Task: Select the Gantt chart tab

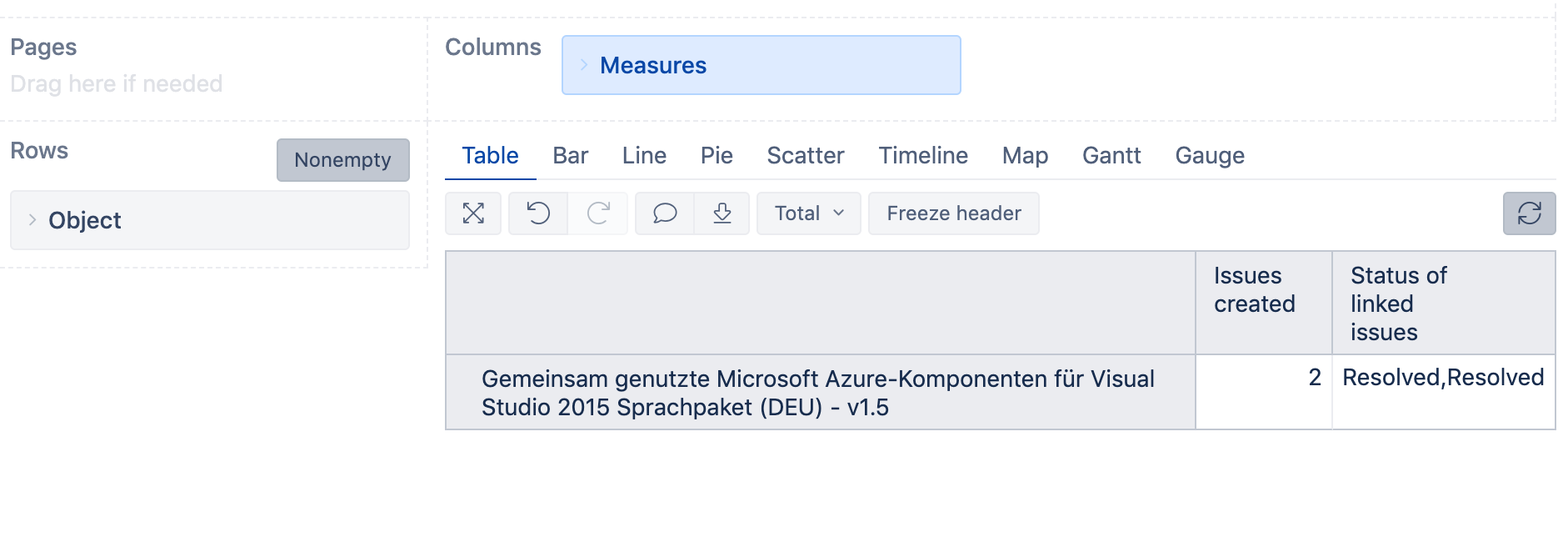Action: point(1111,156)
